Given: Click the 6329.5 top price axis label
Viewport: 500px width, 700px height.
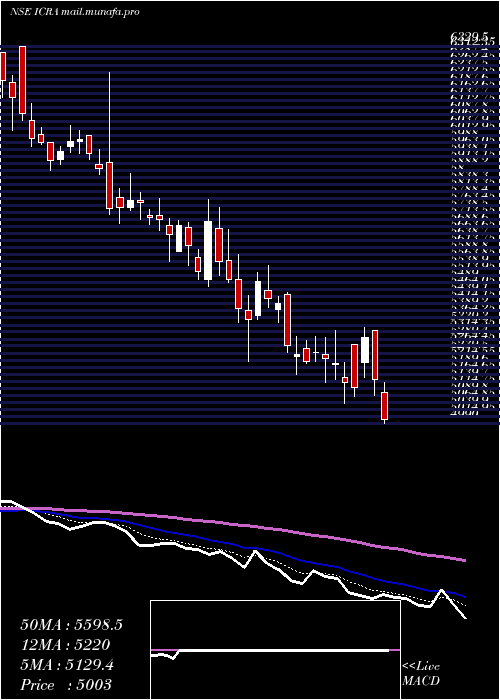Looking at the screenshot, I should pyautogui.click(x=471, y=35).
